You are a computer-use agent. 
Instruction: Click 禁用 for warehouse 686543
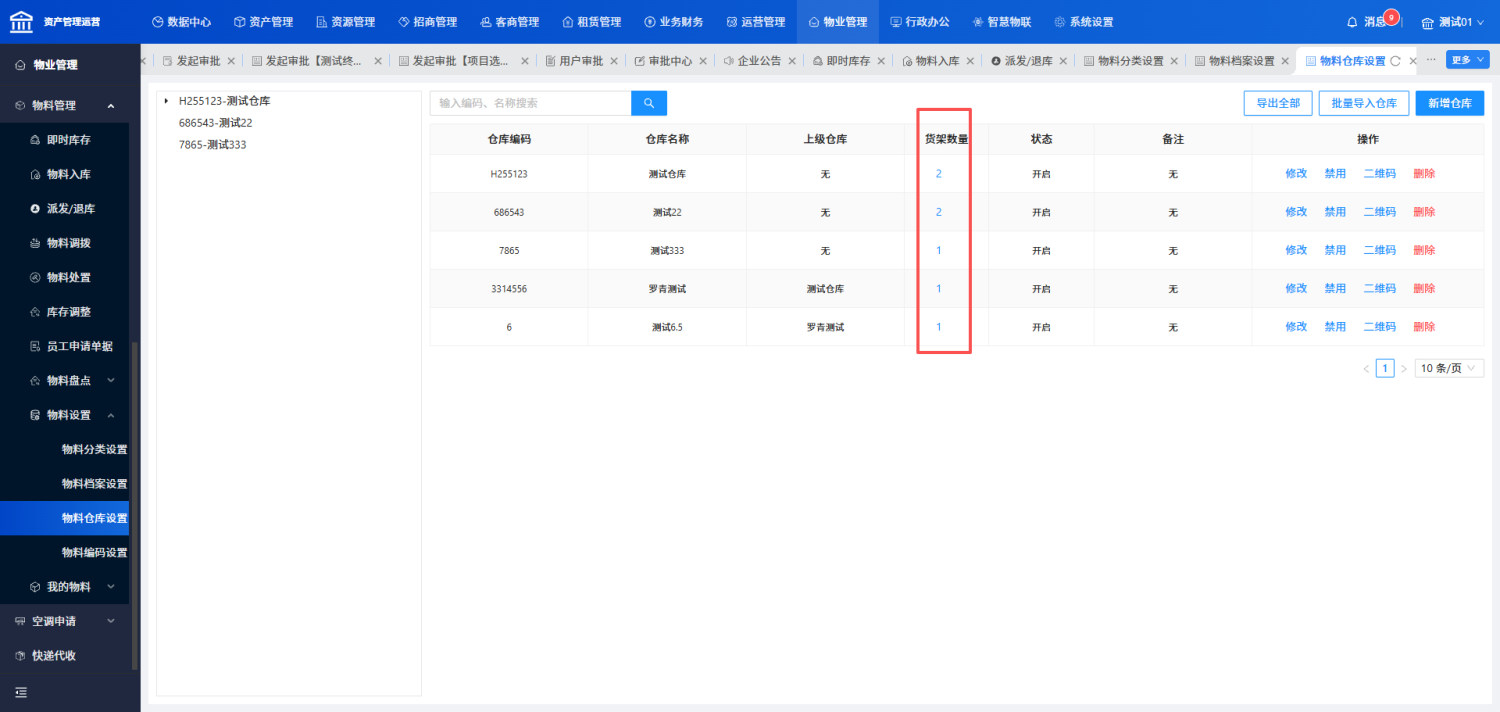coord(1335,212)
